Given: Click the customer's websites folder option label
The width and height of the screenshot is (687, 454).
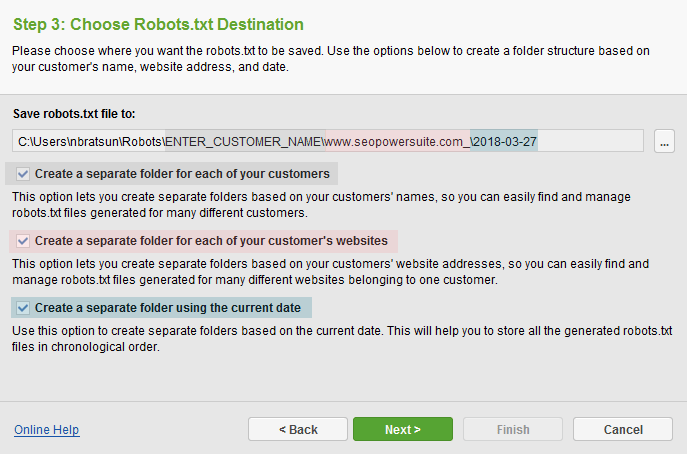Looking at the screenshot, I should tap(211, 241).
